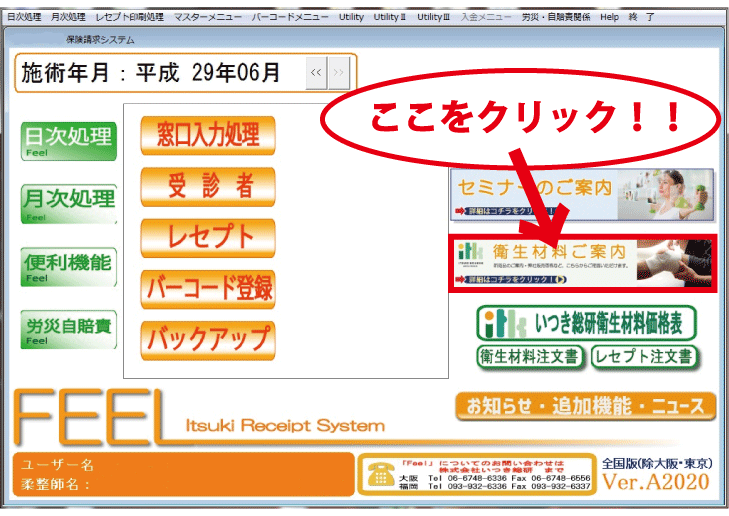729x516 pixels.
Task: Click the ユーザー名 label in orange panel
Action: coord(58,464)
